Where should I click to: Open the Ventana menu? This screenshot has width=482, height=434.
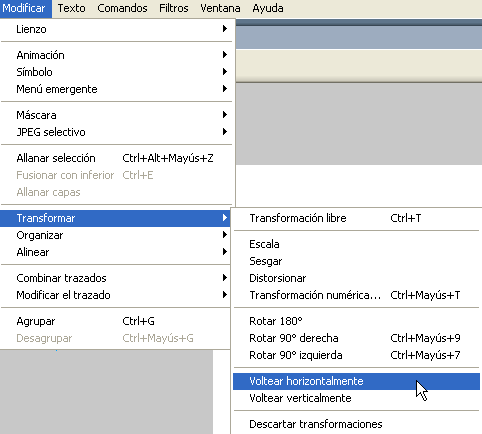click(220, 8)
